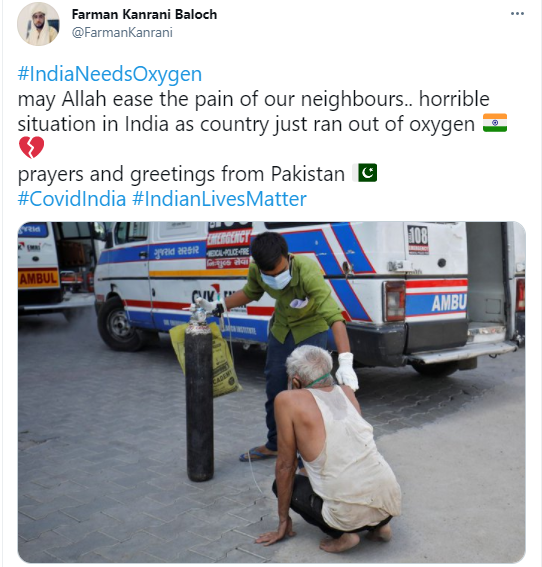Click the orange AMBUL sign at left

click(38, 278)
